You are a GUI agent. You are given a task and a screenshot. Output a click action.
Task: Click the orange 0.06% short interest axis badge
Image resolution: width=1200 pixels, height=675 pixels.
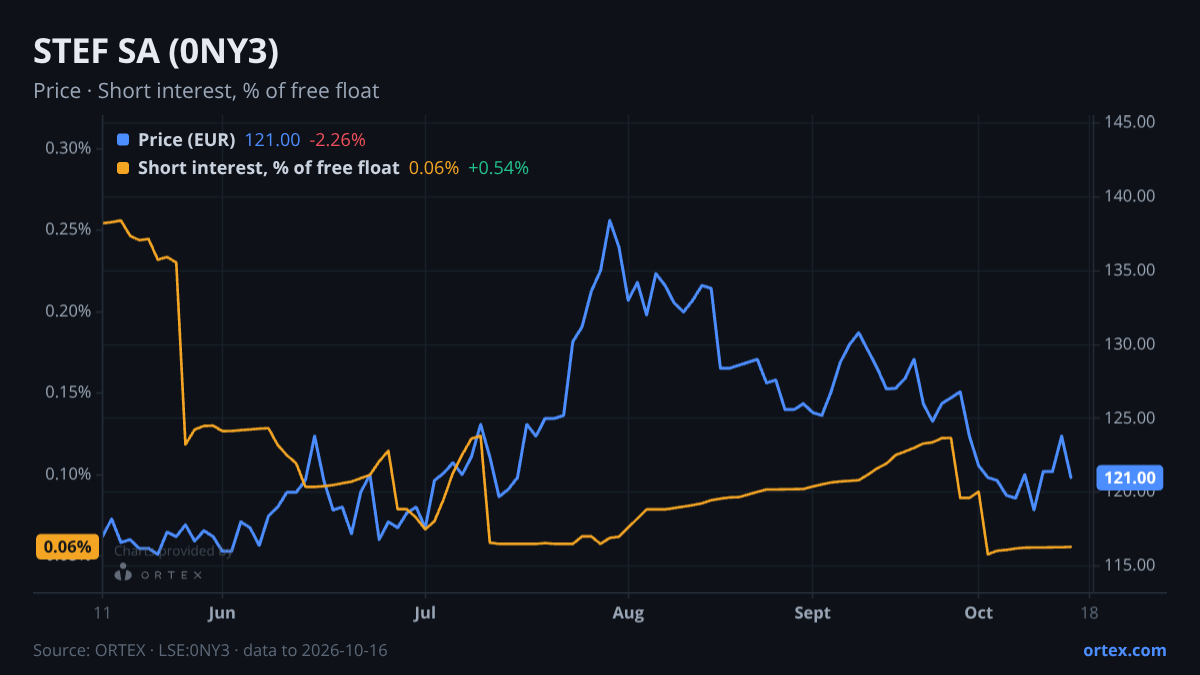[67, 547]
